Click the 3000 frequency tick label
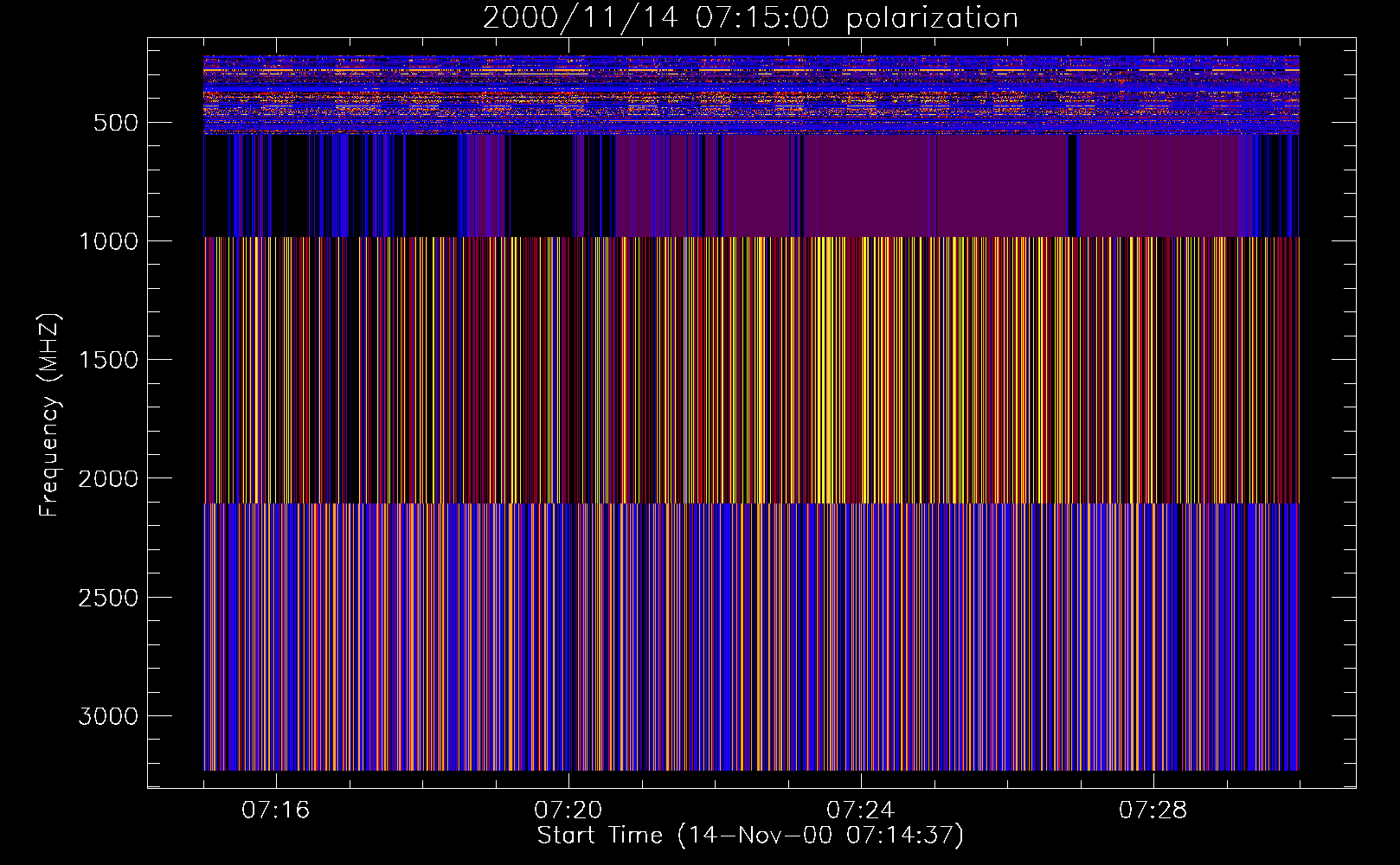1400x865 pixels. coord(108,716)
